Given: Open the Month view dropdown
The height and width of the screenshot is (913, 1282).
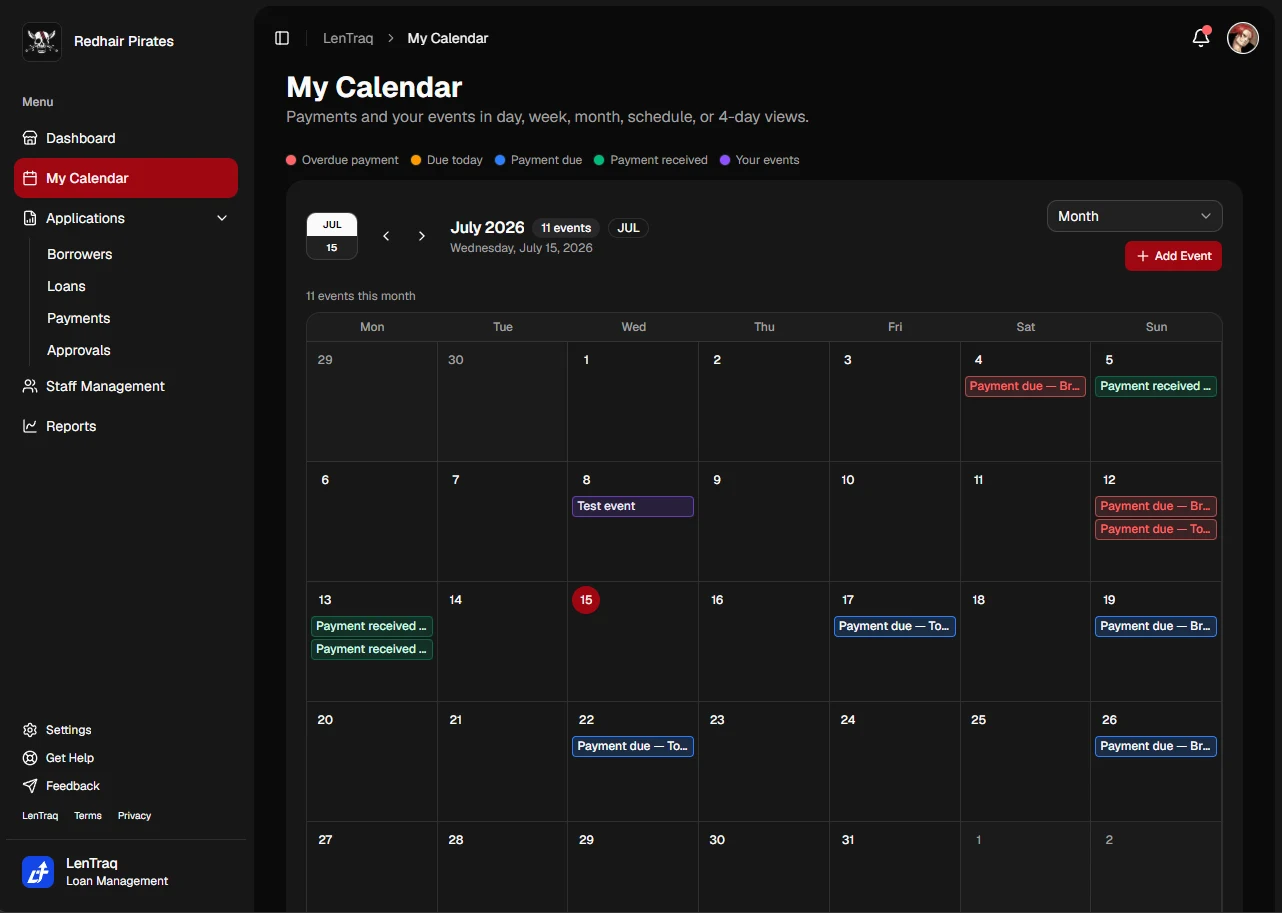Looking at the screenshot, I should [x=1134, y=216].
